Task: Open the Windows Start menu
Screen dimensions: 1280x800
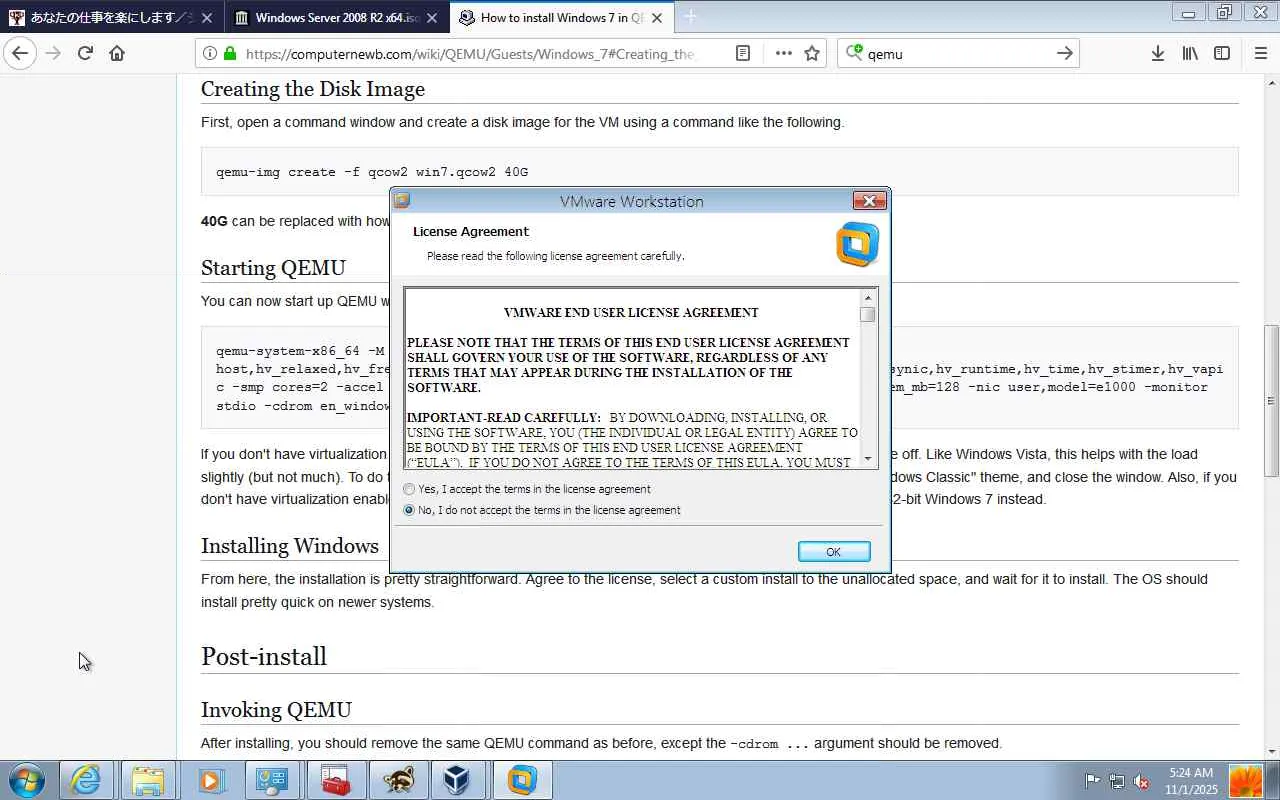Action: pos(26,780)
